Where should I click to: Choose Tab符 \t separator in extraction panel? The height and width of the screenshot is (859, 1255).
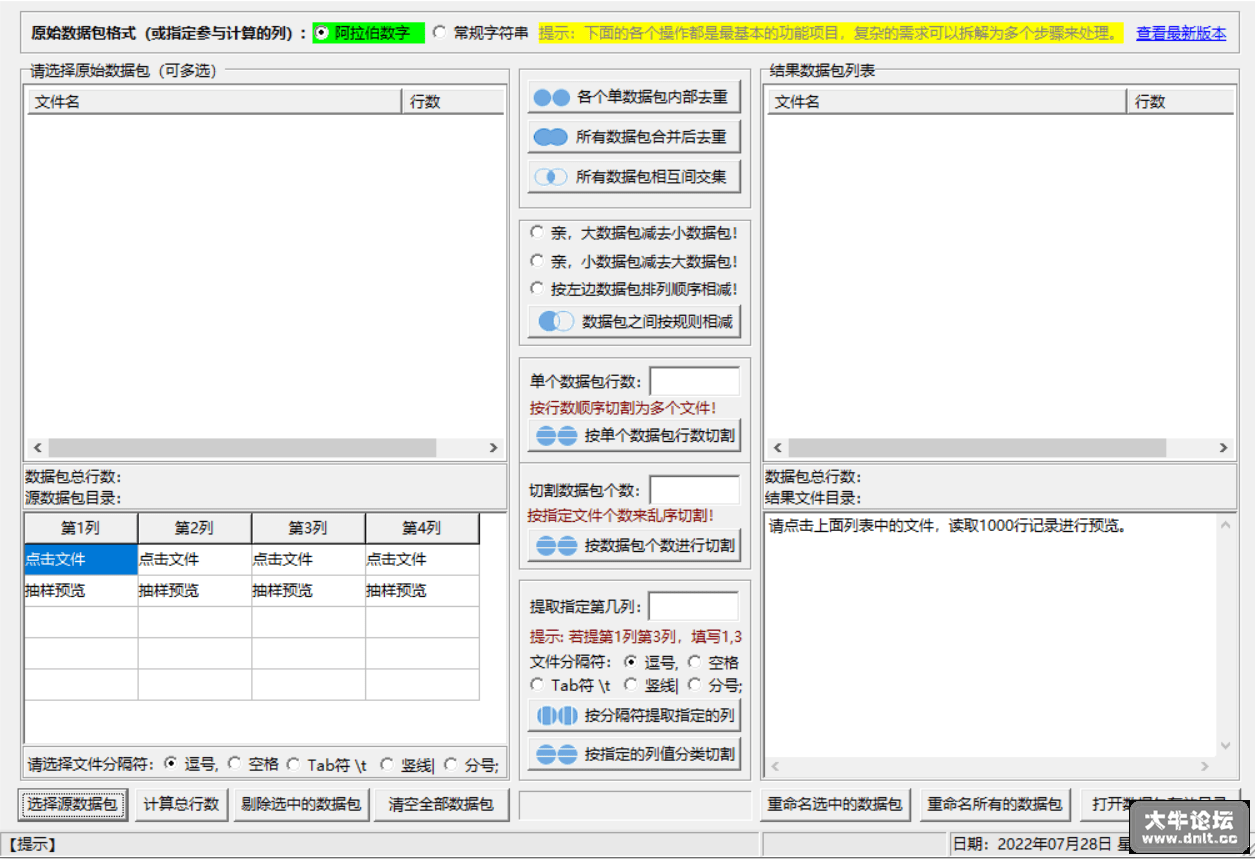(x=570, y=685)
